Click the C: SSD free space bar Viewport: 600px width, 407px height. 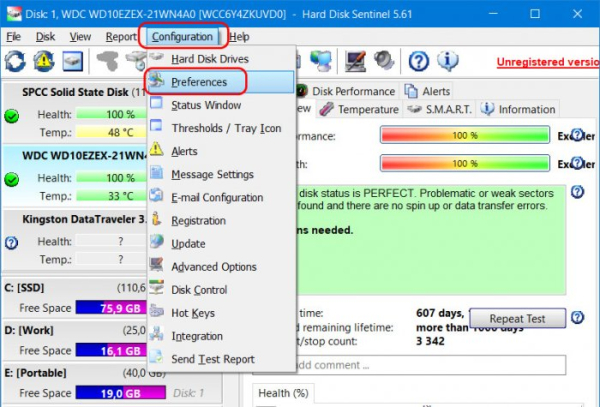[x=109, y=308]
